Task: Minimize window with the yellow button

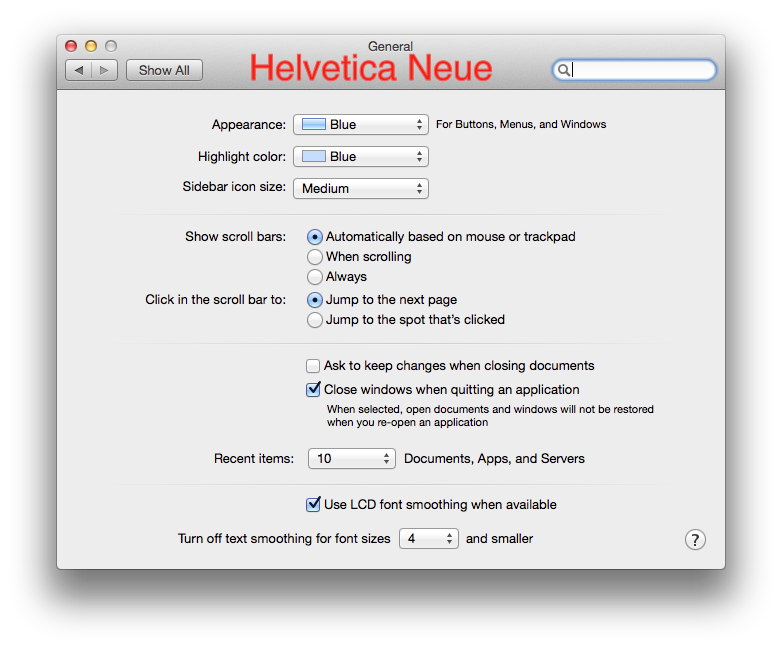Action: [91, 46]
